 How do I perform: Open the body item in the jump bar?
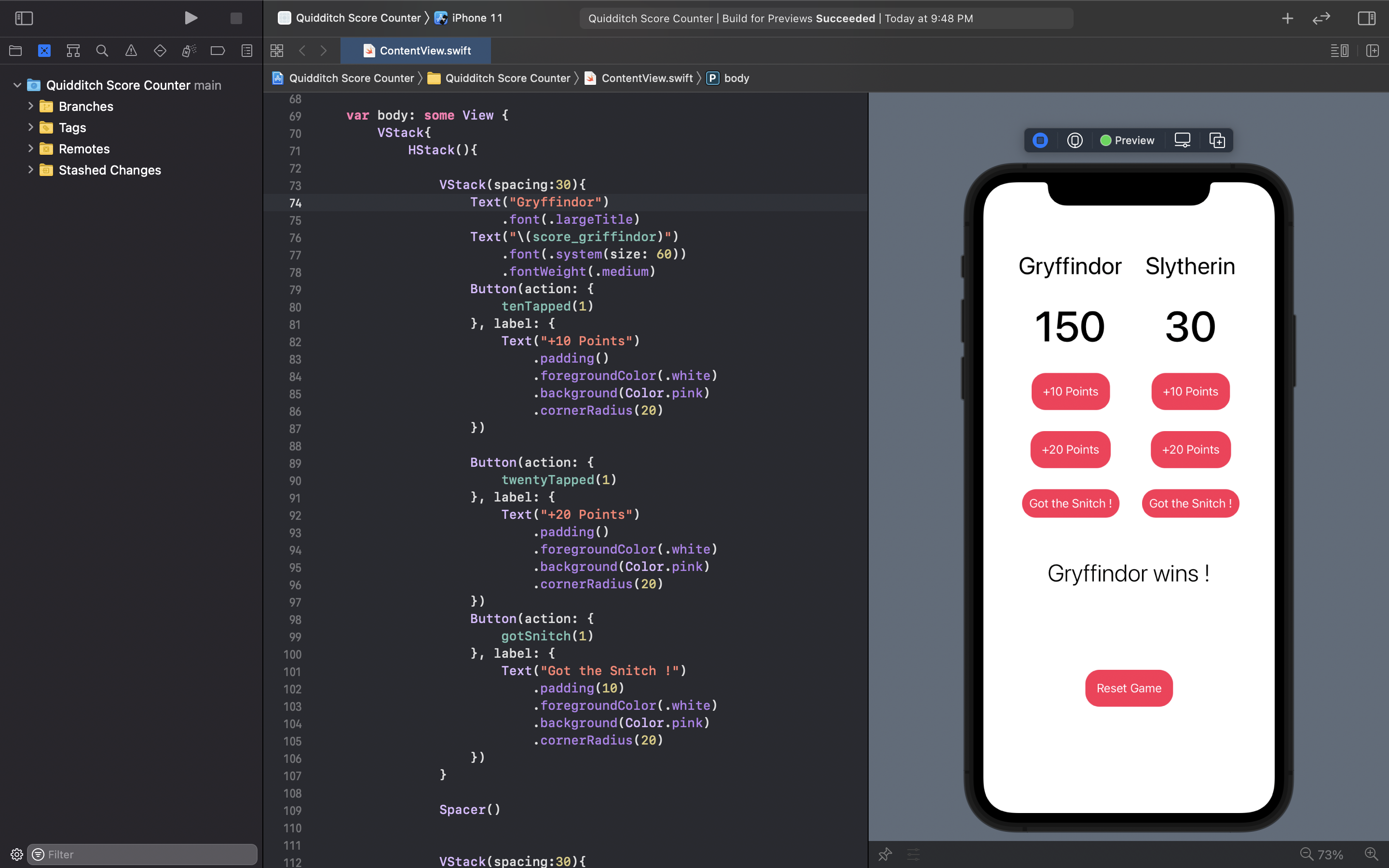point(736,78)
